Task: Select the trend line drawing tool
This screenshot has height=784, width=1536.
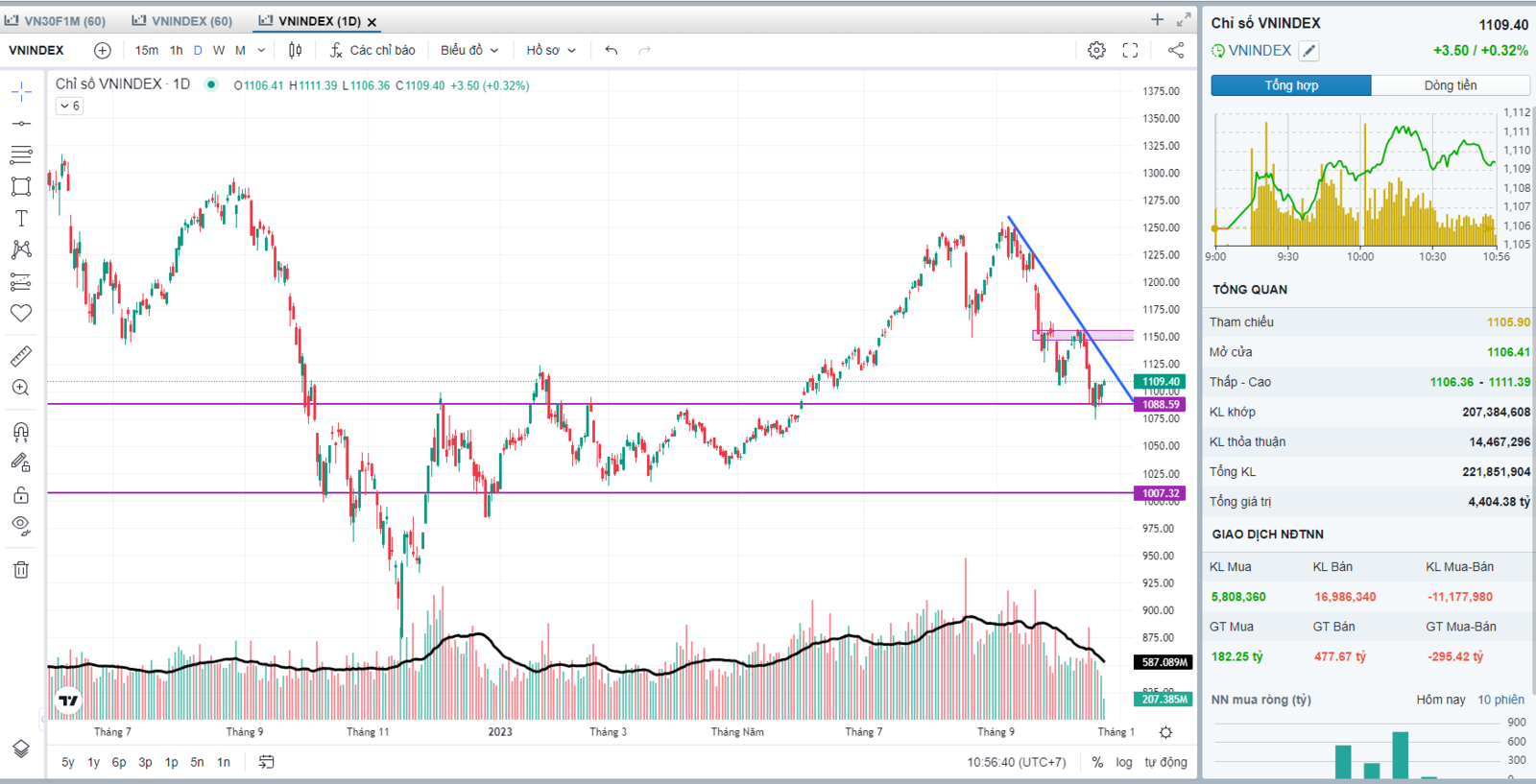Action: [21, 124]
